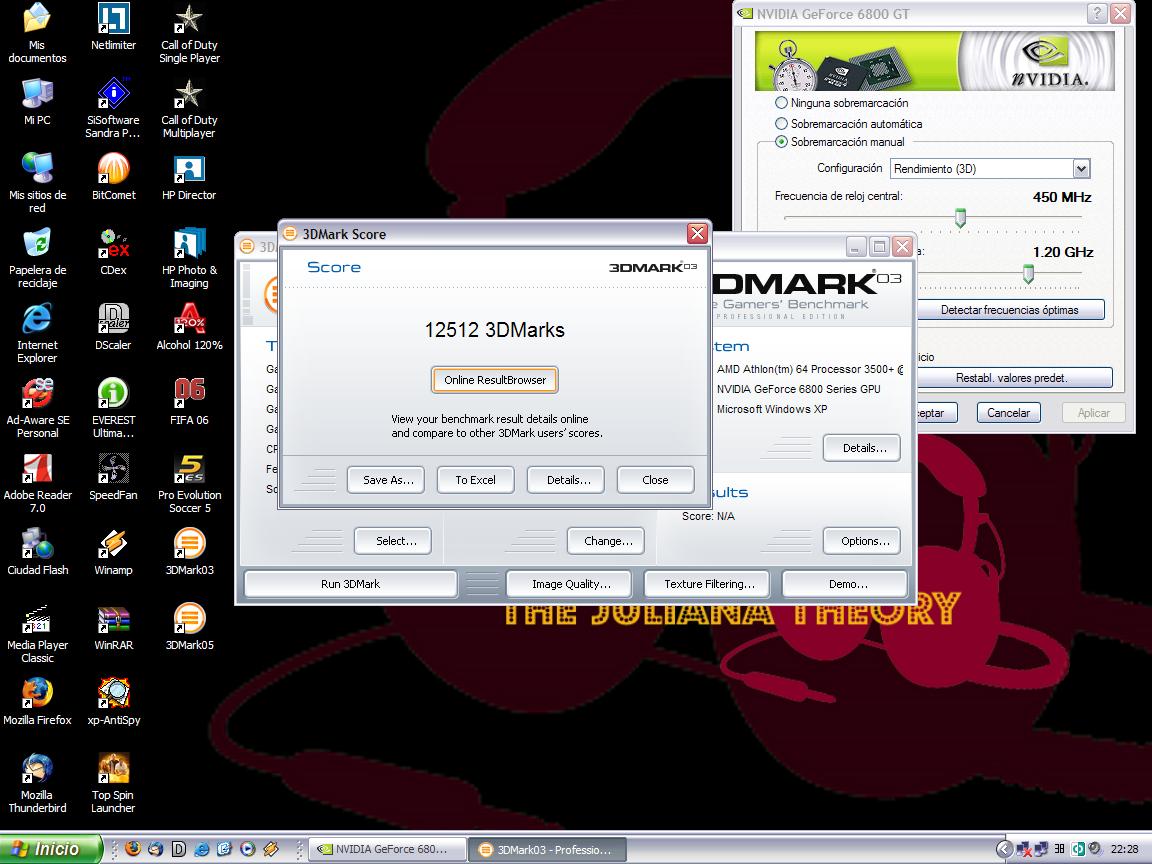
Task: Switch to 3DMark03 taskbar item
Action: [x=547, y=849]
